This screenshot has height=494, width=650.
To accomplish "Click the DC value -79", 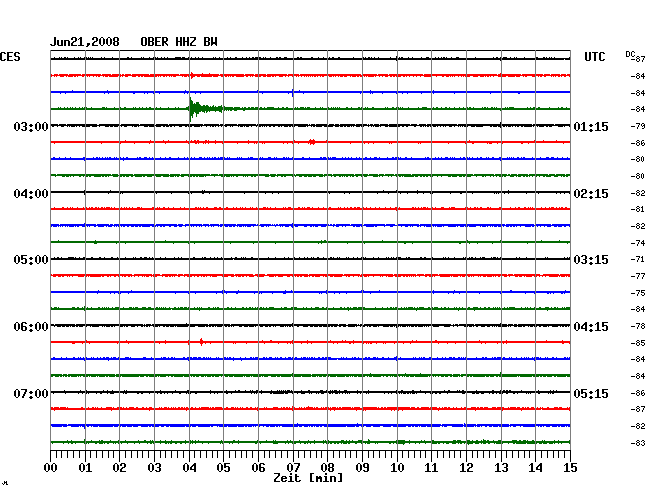I will click(638, 126).
